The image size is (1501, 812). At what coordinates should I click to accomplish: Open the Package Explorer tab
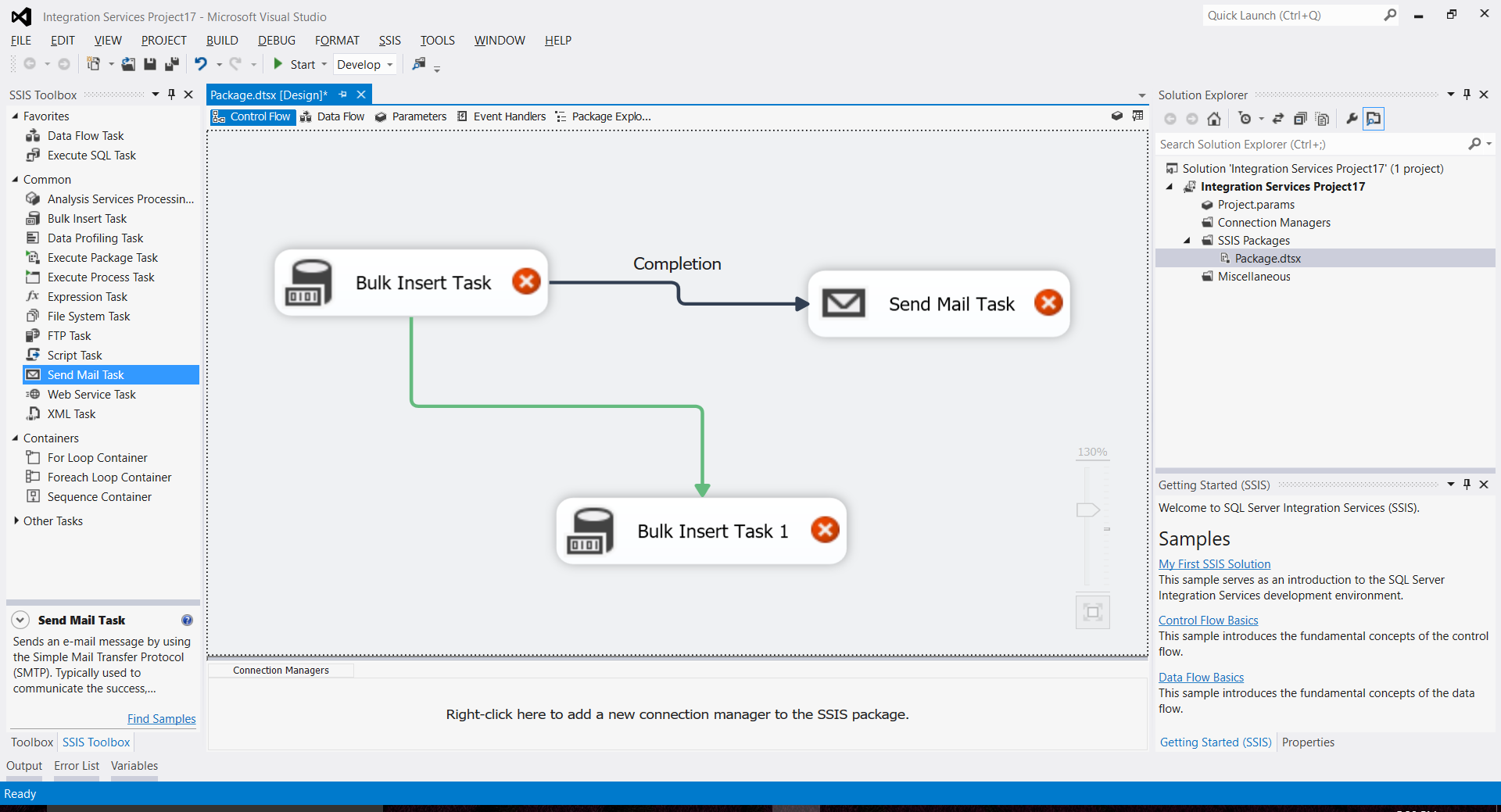click(603, 116)
